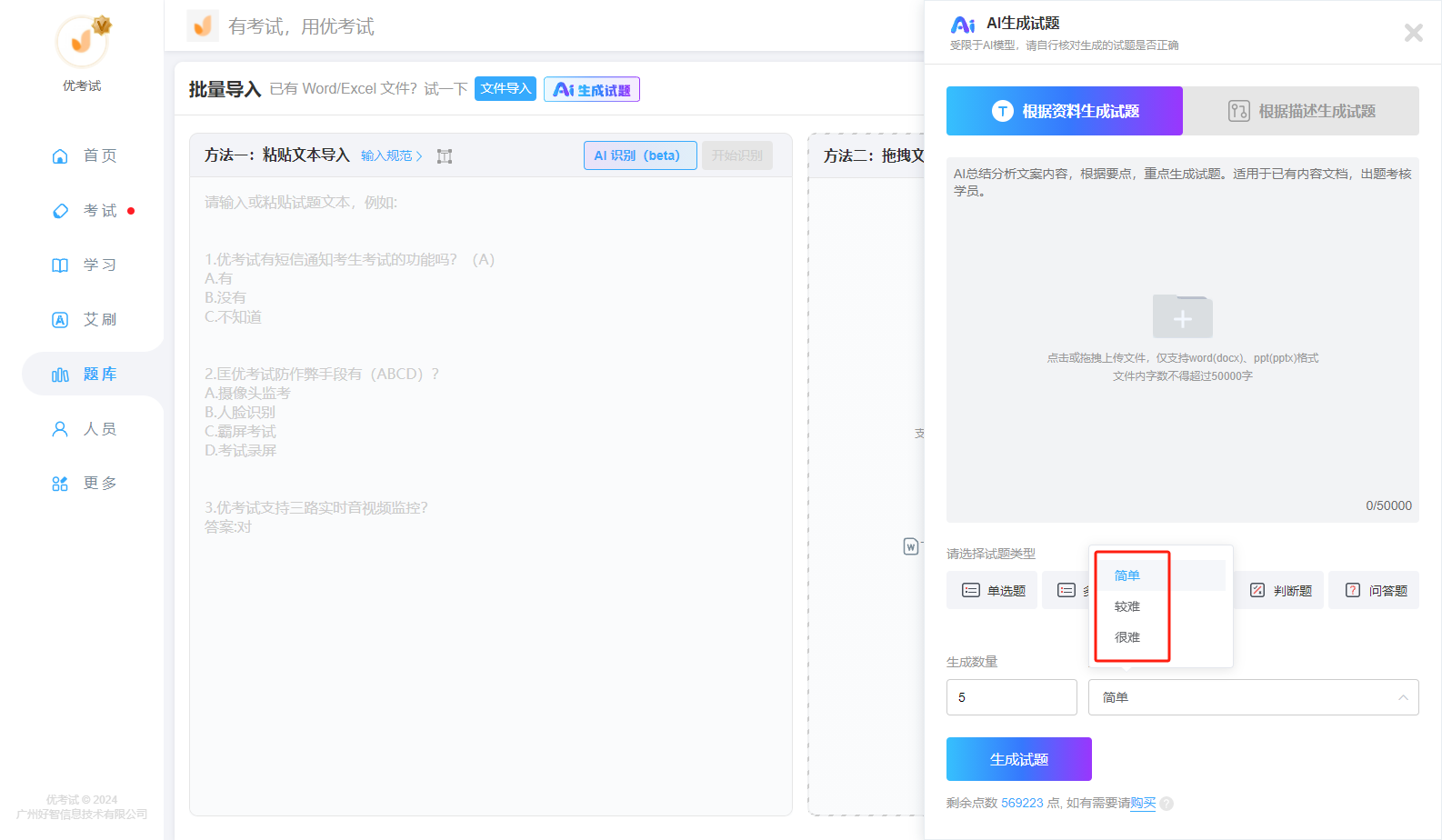Click the disabled 开始识别 button
Viewport: 1442px width, 840px height.
pos(737,155)
